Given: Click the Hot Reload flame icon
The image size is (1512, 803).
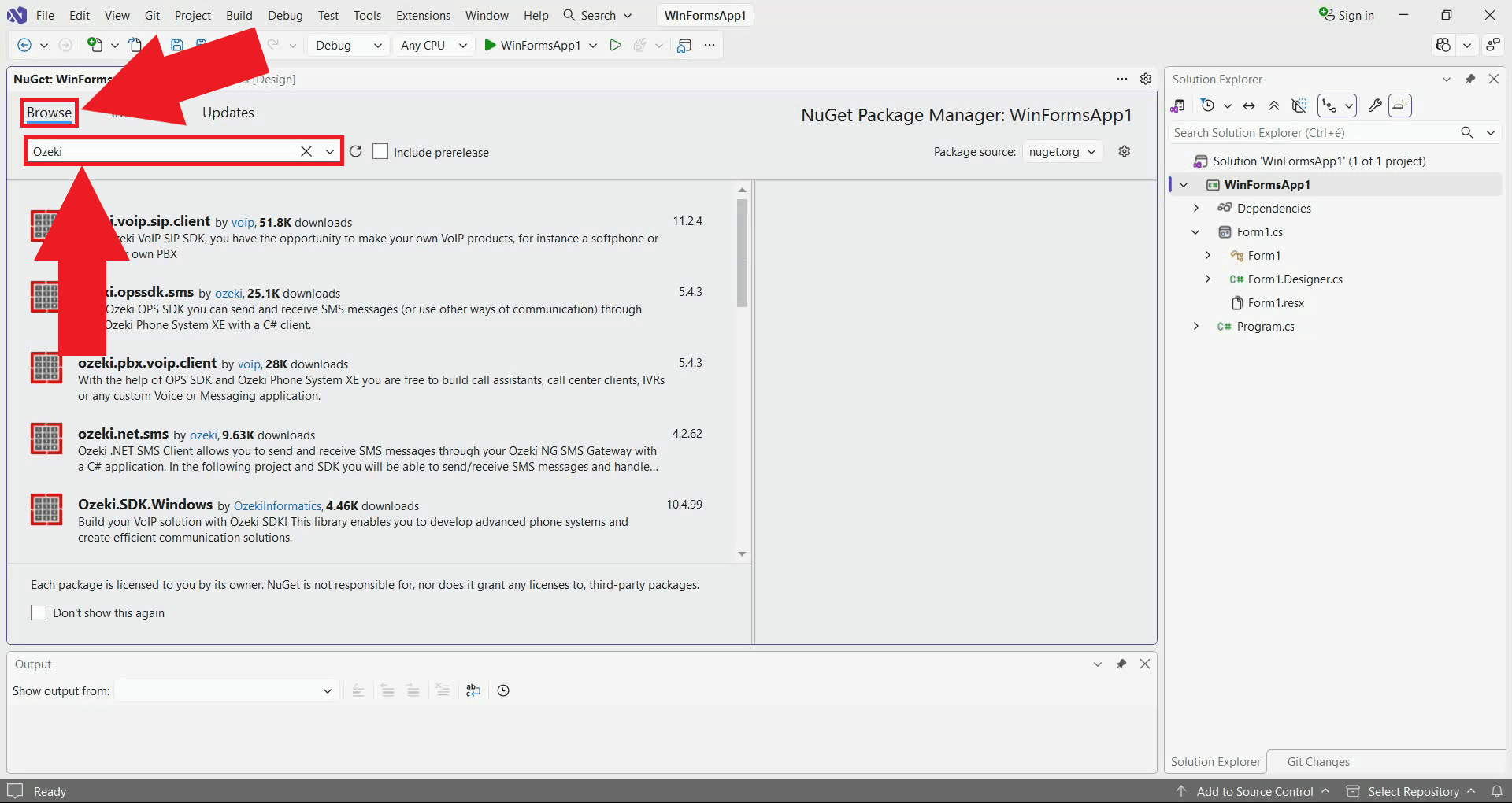Looking at the screenshot, I should point(640,46).
